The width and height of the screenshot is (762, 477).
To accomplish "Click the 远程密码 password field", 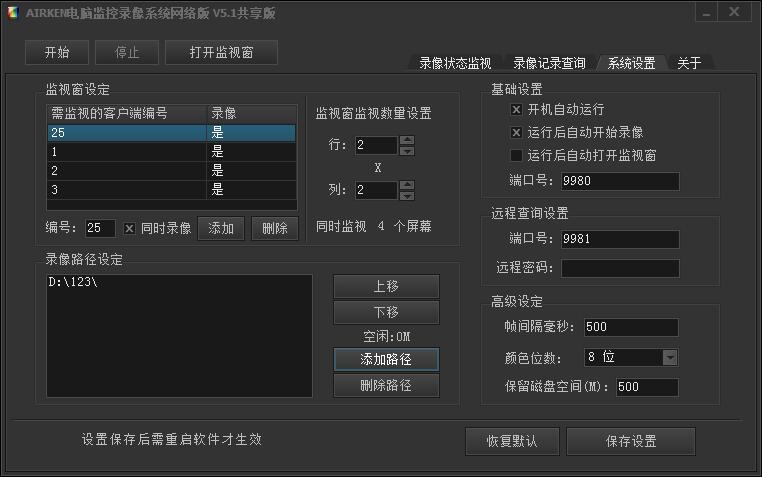I will pyautogui.click(x=620, y=268).
